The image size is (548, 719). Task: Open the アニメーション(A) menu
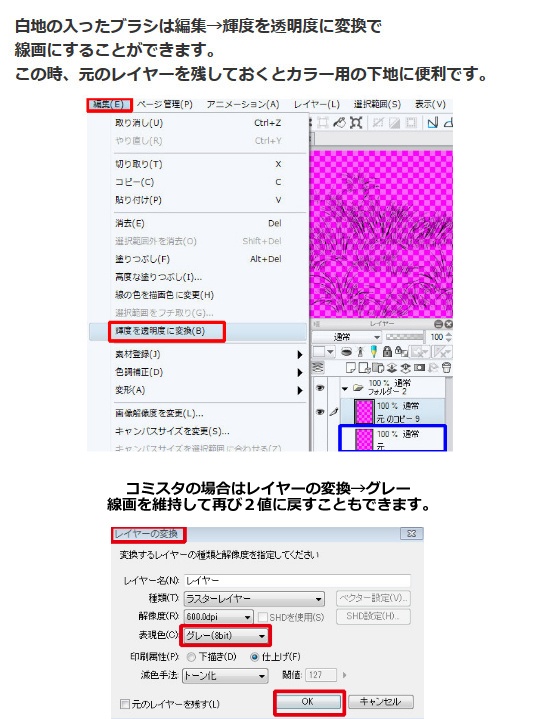pos(243,105)
